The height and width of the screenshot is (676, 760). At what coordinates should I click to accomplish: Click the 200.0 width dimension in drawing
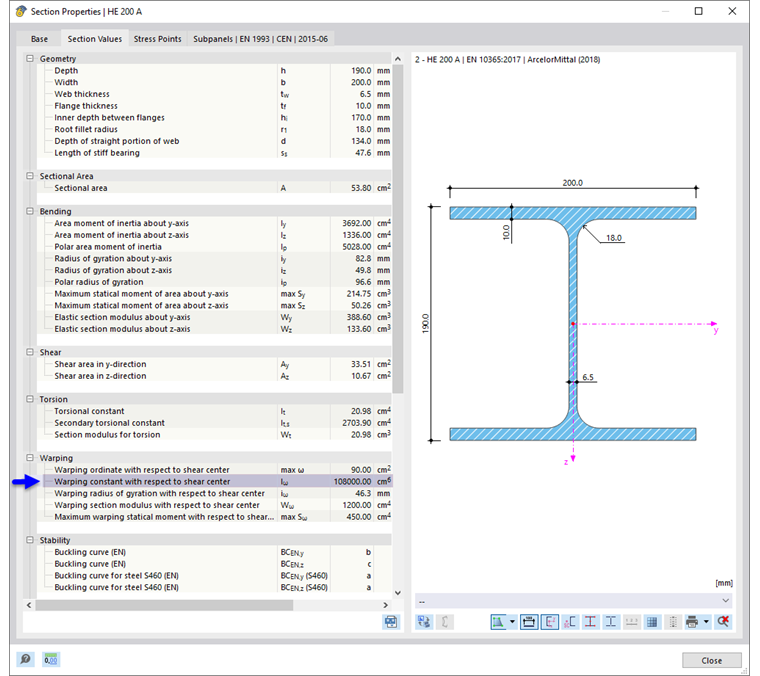[x=572, y=183]
